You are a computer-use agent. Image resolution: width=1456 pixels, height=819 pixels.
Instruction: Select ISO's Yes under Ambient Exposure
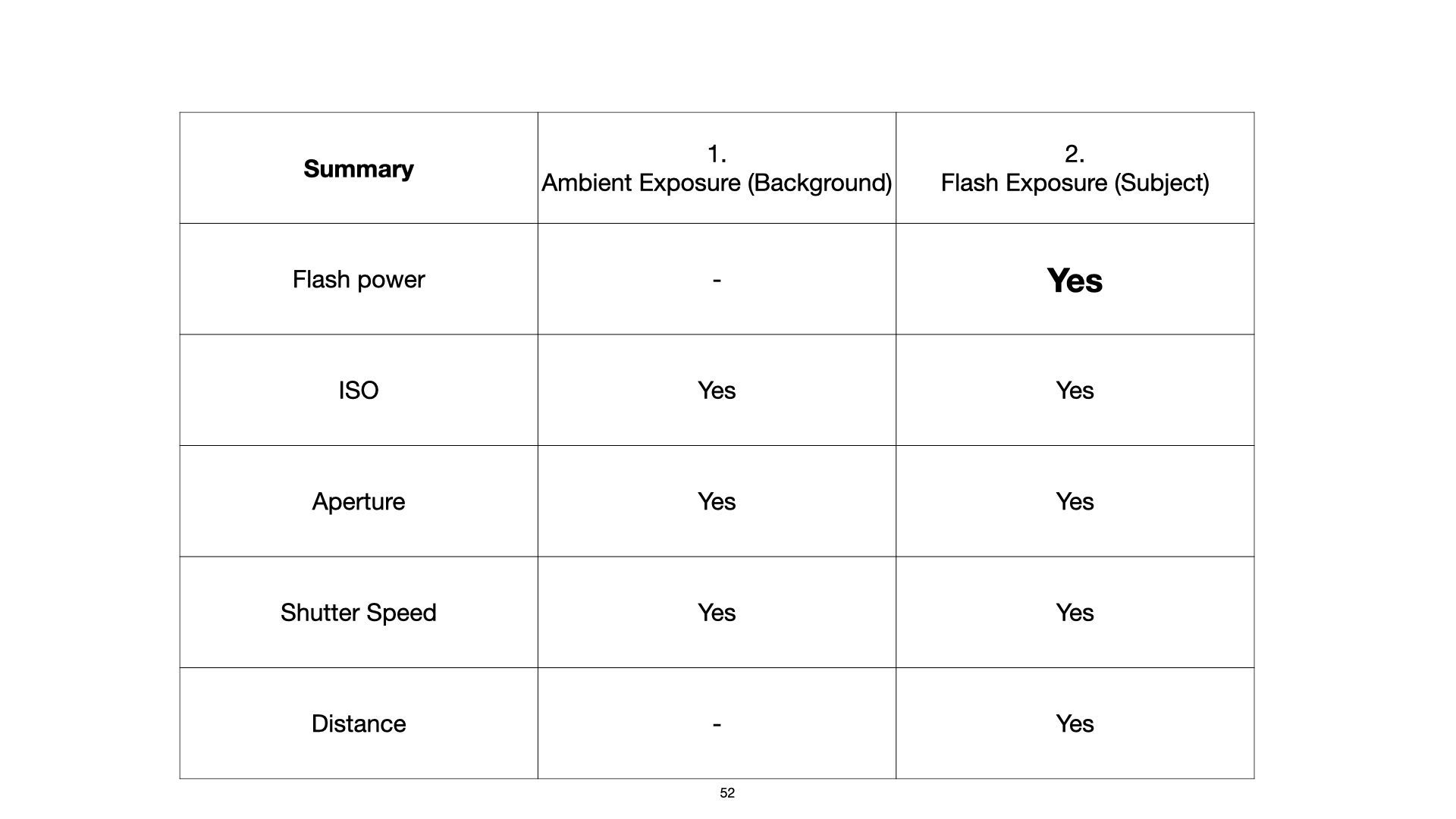(717, 391)
